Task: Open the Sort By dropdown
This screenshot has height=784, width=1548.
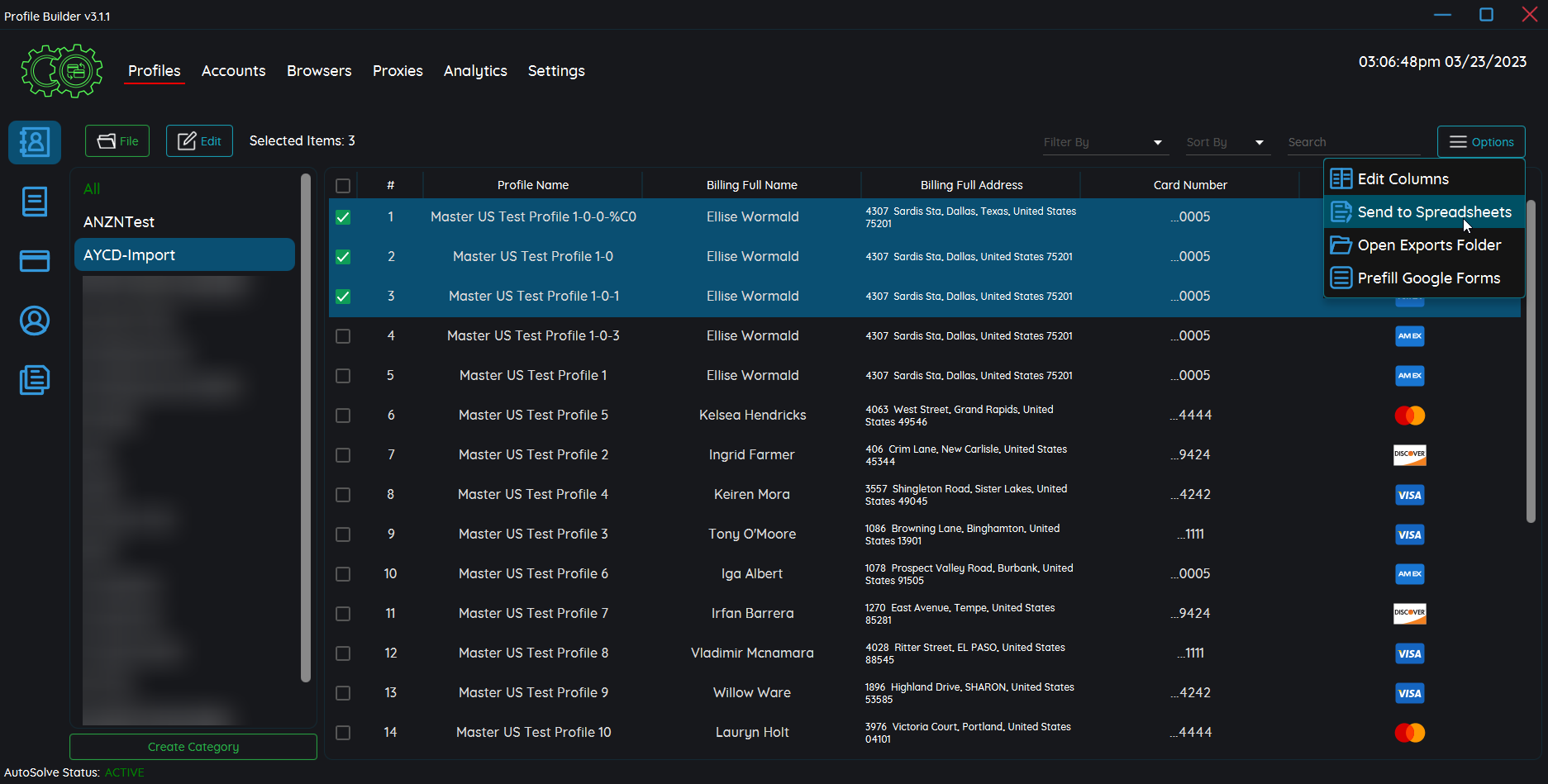Action: pos(1226,142)
